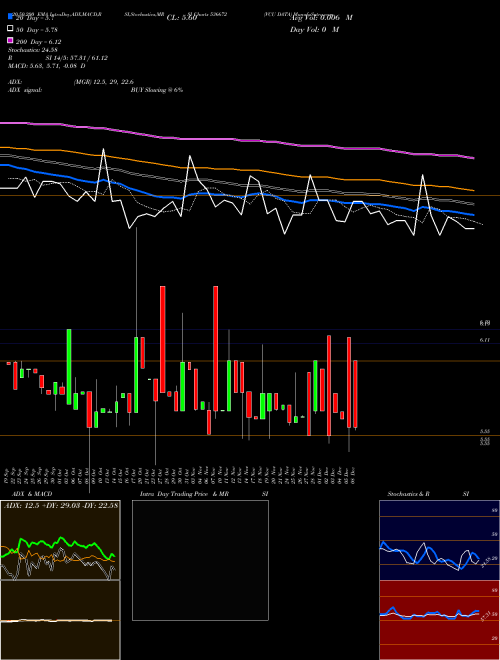Click the 'SI 14/5: 57.31 / 61.12' value
This screenshot has height=660, width=500.
(77, 58)
